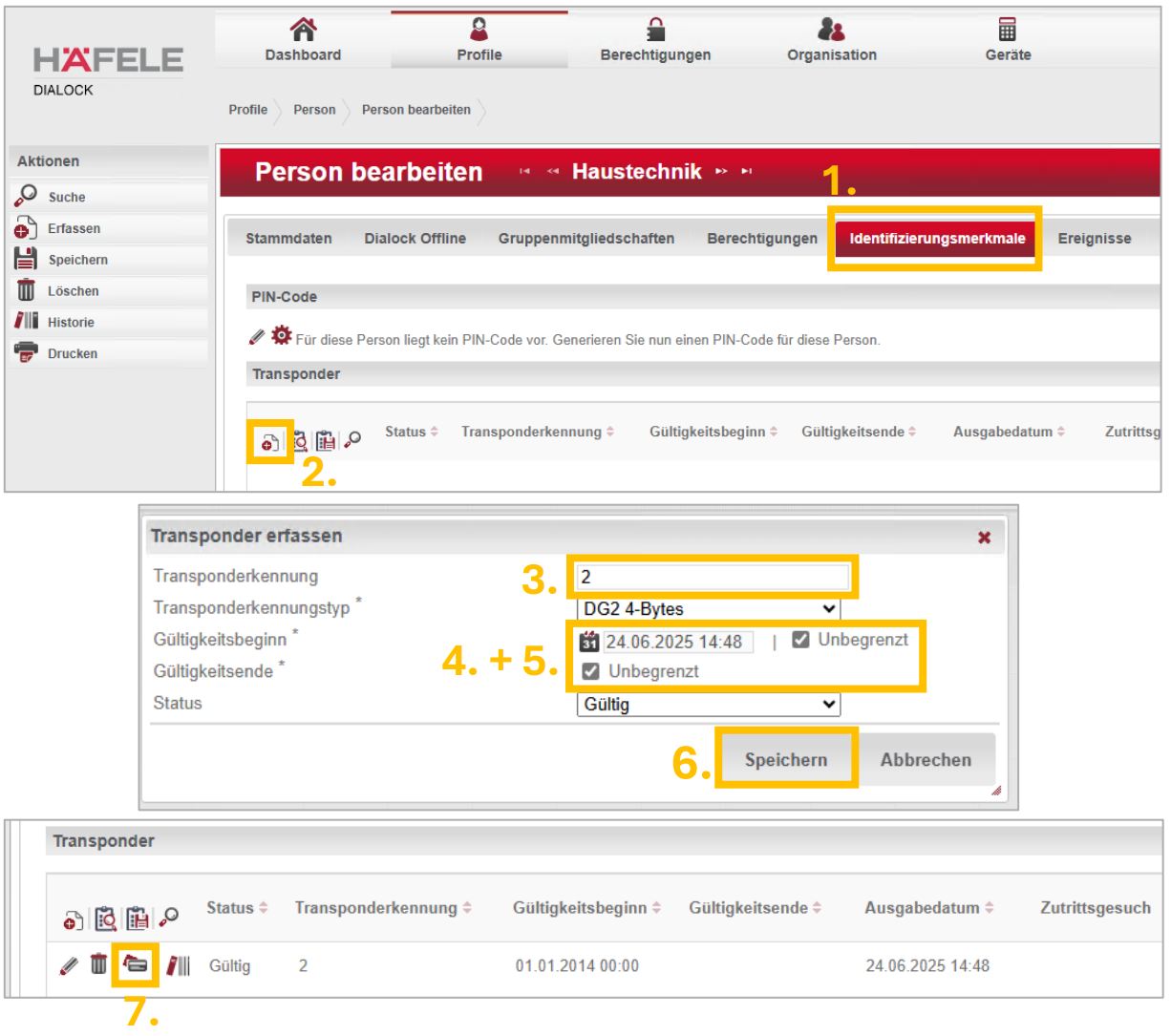
Task: Click the card icon in transponder row
Action: tap(136, 965)
